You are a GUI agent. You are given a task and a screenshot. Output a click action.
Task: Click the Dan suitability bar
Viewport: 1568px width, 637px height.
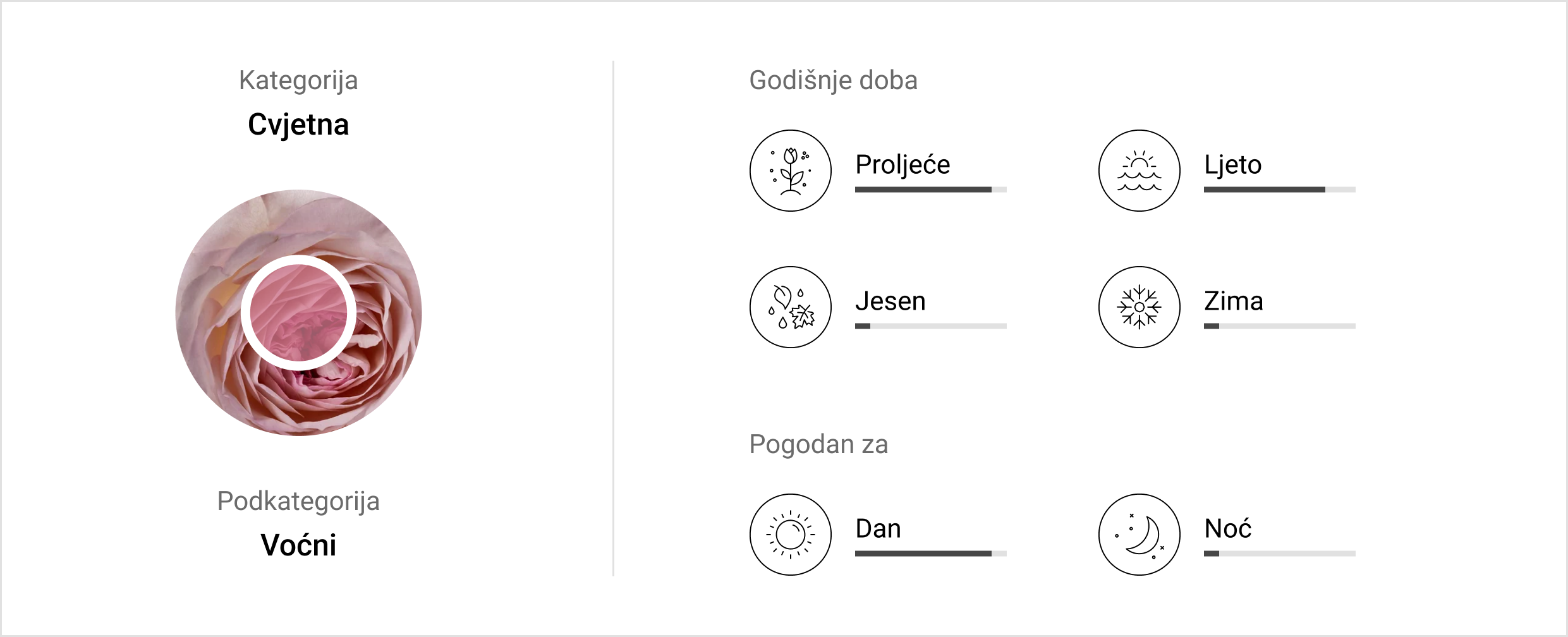(930, 554)
